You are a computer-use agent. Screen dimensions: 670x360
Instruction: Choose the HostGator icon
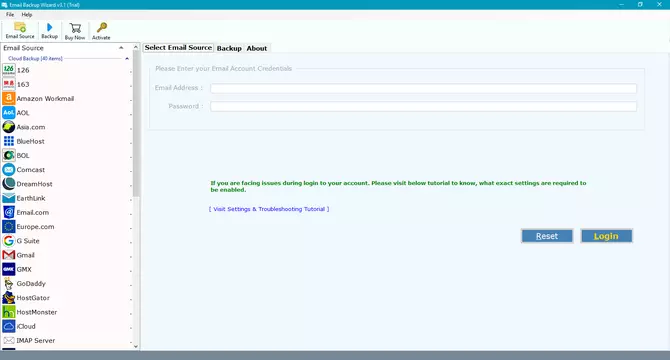pos(9,298)
